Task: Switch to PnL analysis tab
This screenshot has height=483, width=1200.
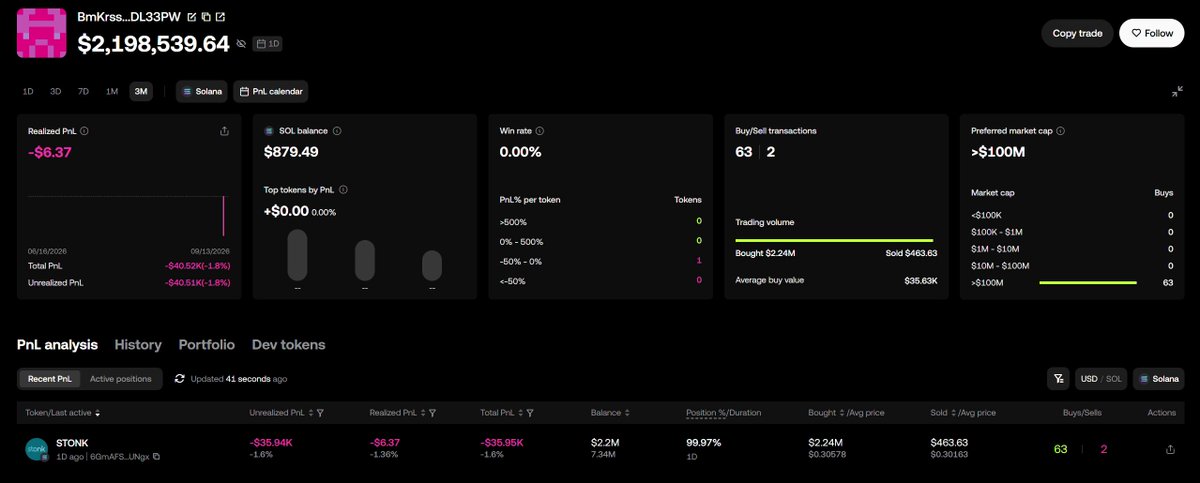Action: (x=57, y=344)
